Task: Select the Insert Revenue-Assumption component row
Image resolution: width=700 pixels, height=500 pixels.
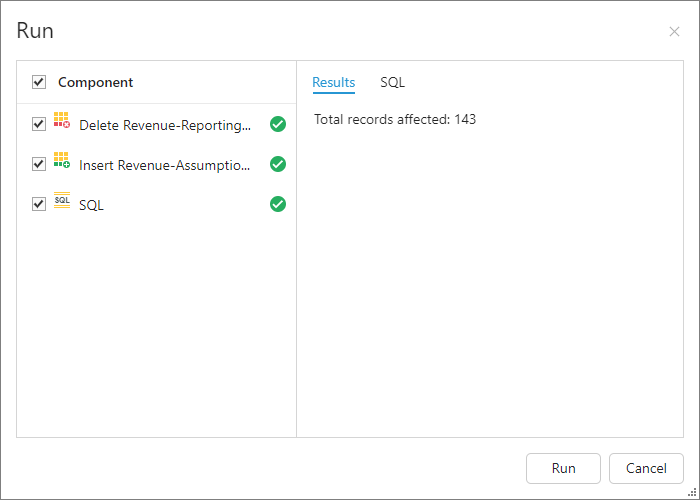Action: click(x=165, y=165)
